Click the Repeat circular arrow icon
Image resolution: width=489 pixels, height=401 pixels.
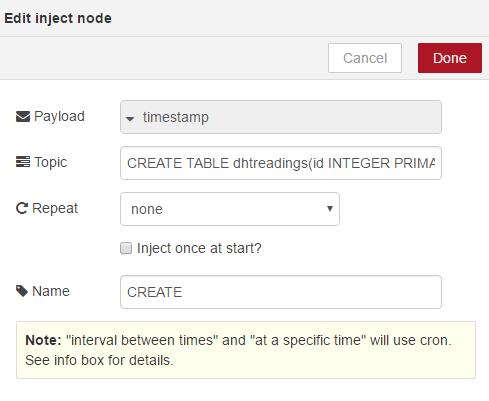22,208
